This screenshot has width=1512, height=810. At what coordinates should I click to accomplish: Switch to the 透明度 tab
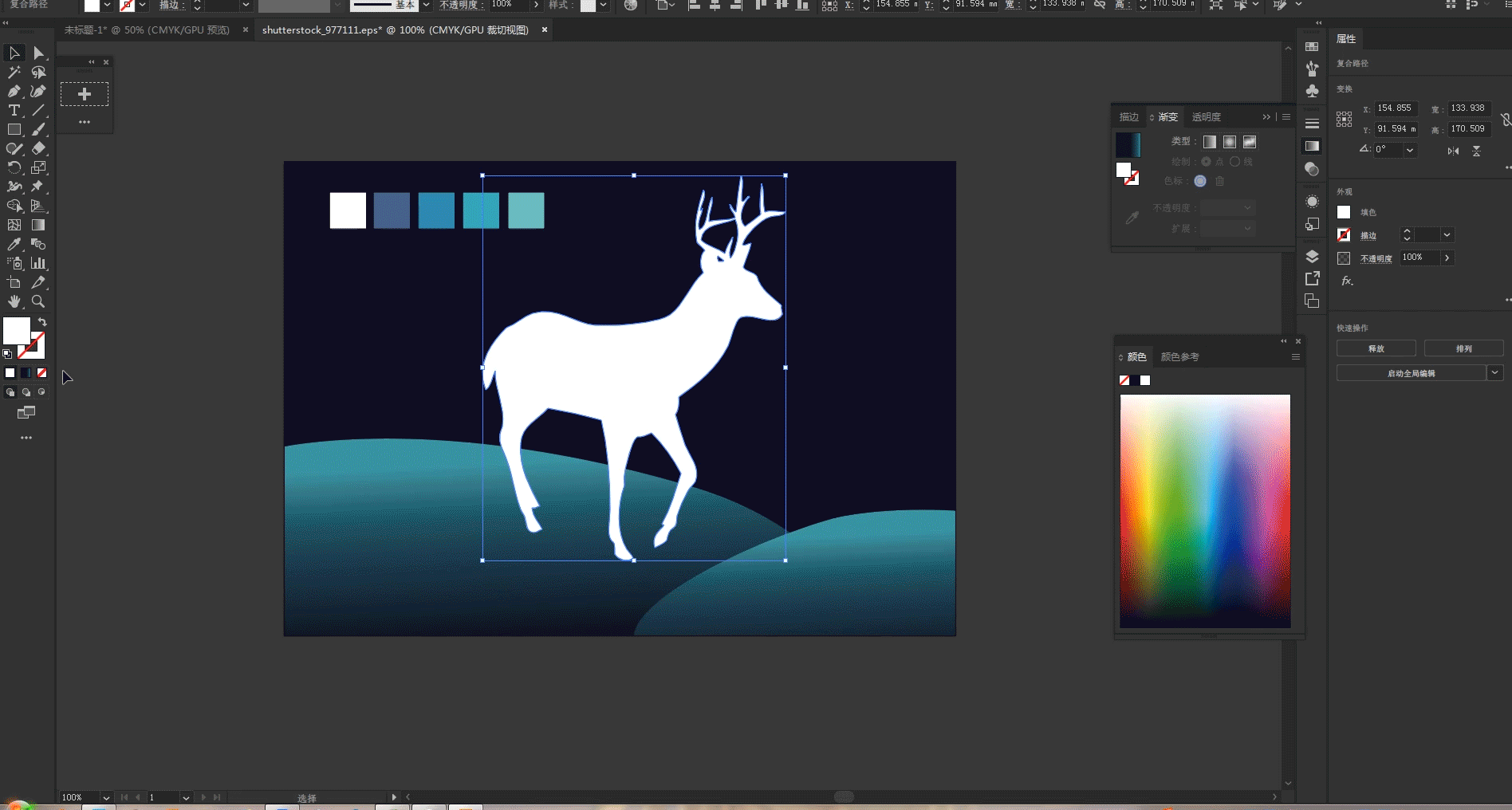coord(1207,116)
